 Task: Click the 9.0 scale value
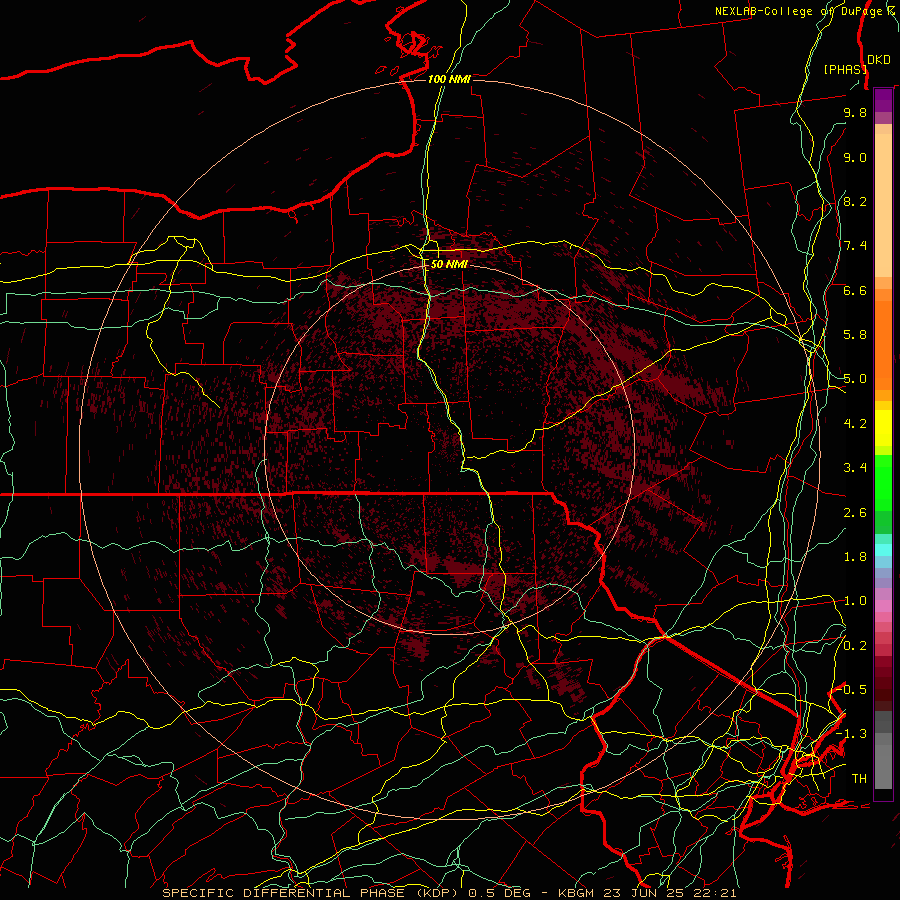(855, 157)
